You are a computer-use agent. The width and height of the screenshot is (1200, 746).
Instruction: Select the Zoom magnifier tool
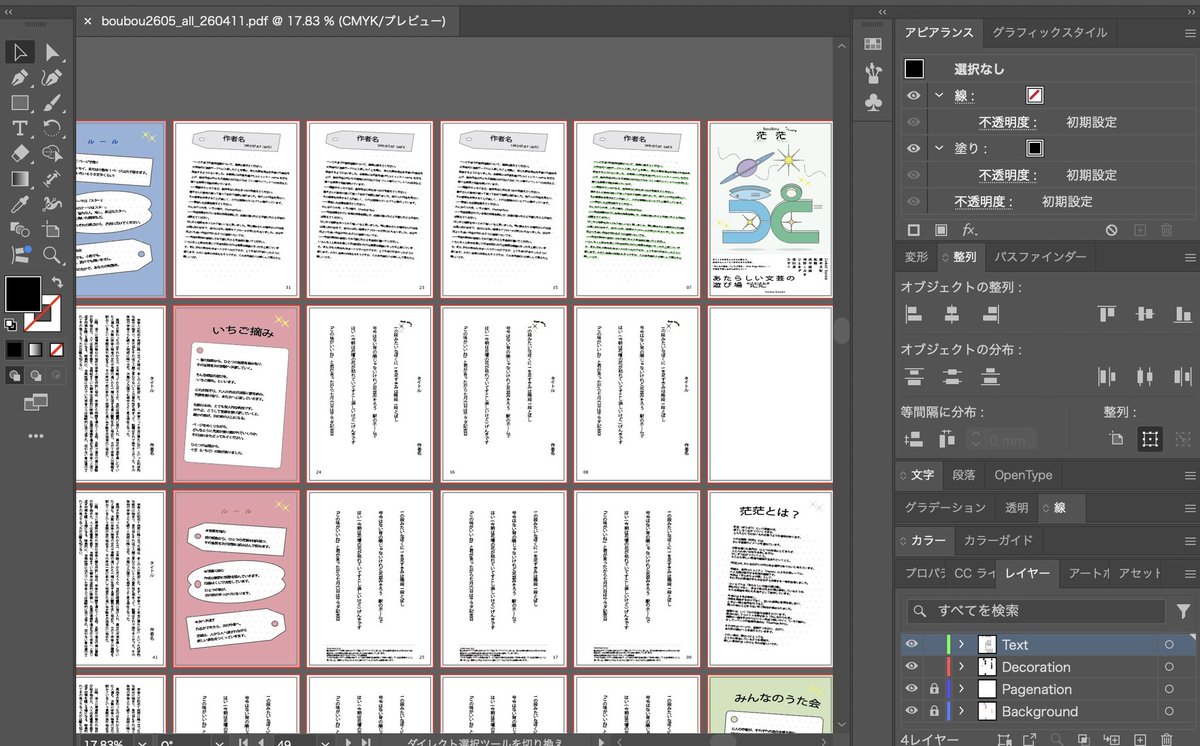click(x=52, y=254)
